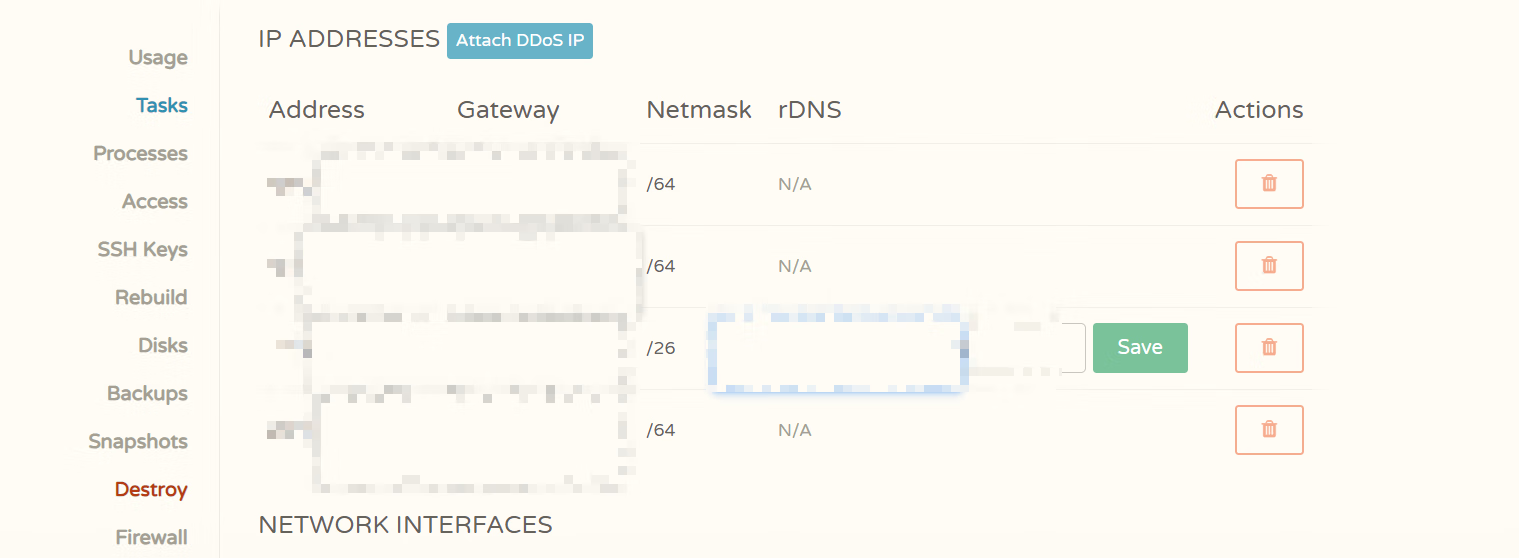Go to the Tasks section

click(162, 106)
